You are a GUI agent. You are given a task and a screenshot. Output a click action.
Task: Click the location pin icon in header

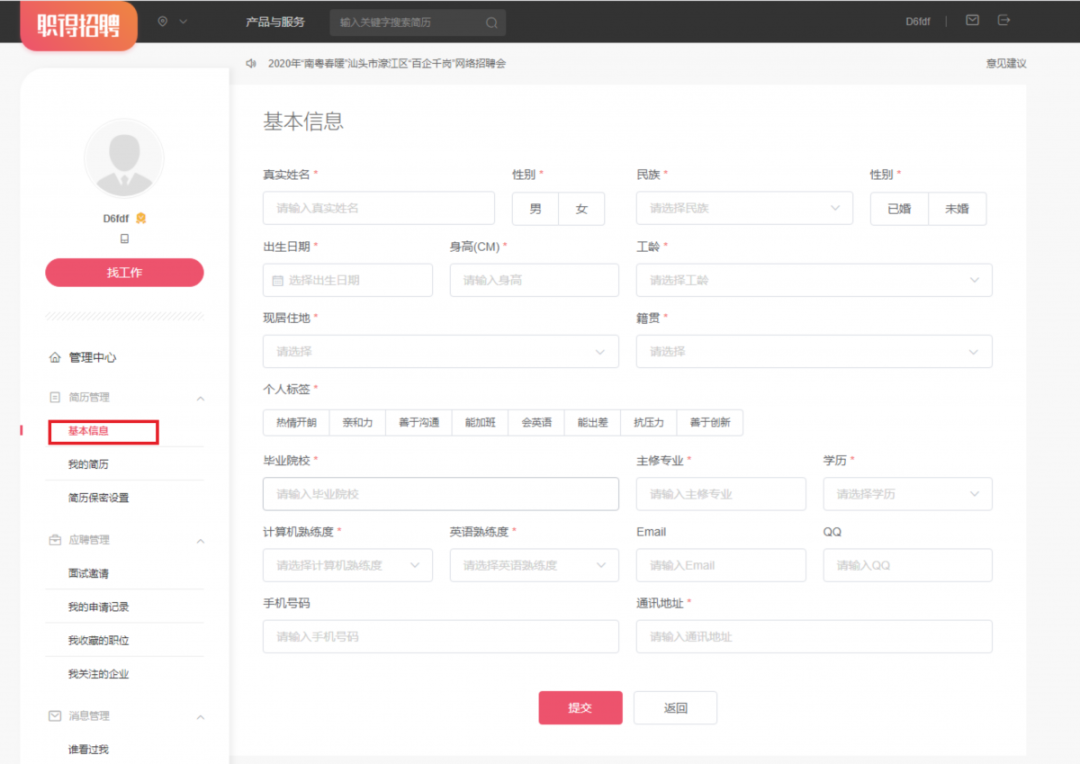162,21
